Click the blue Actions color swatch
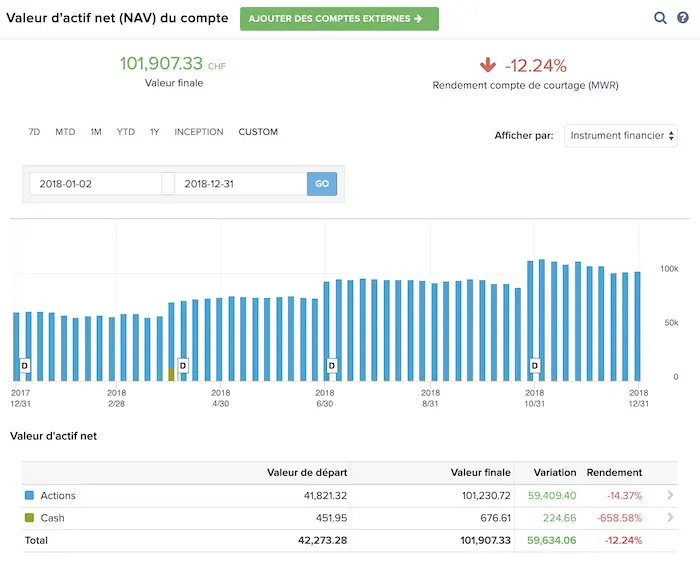 pyautogui.click(x=29, y=495)
